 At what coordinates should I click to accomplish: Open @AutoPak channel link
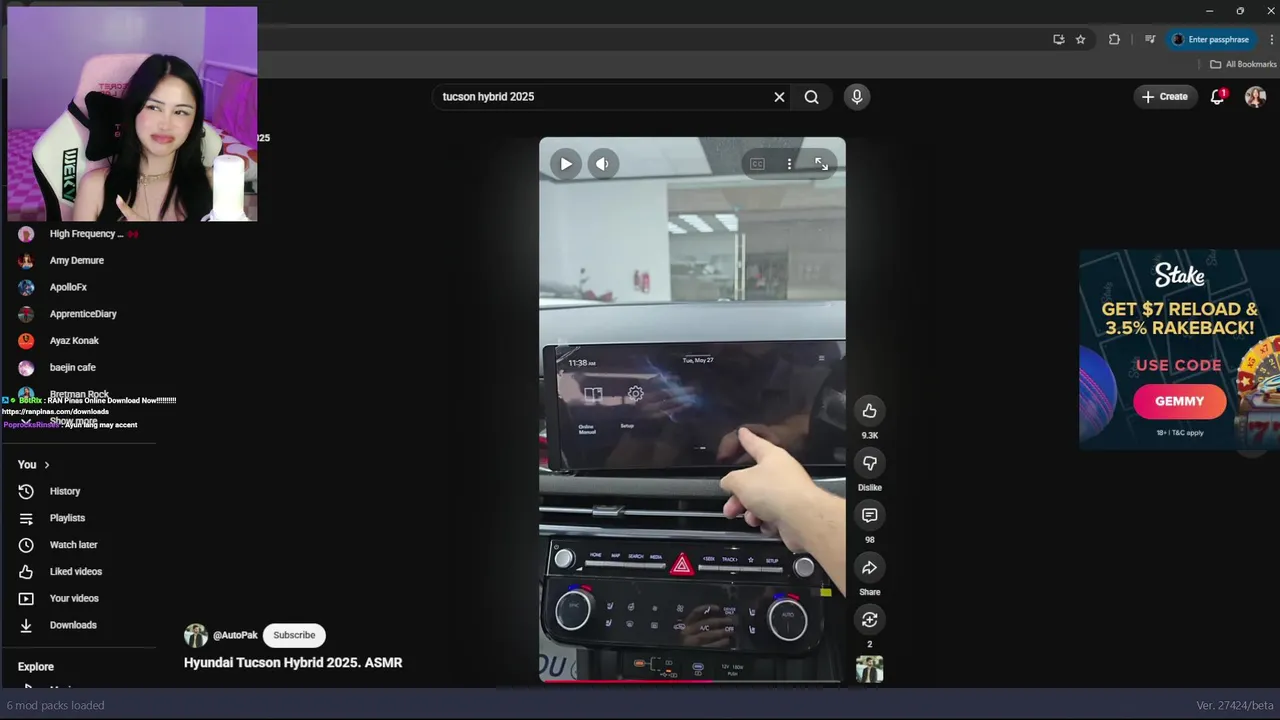click(x=235, y=635)
